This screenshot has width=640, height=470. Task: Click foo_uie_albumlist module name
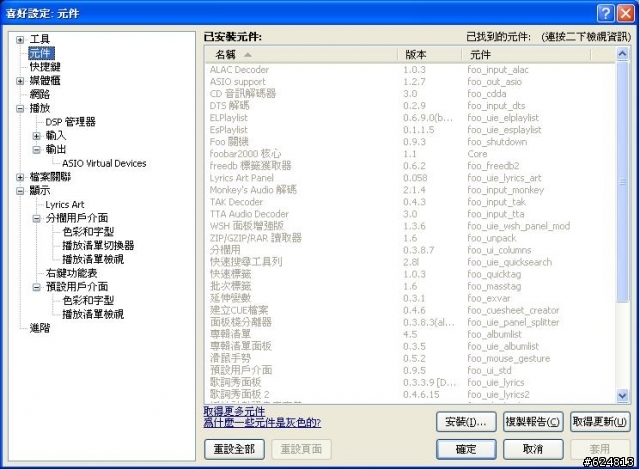[503, 347]
